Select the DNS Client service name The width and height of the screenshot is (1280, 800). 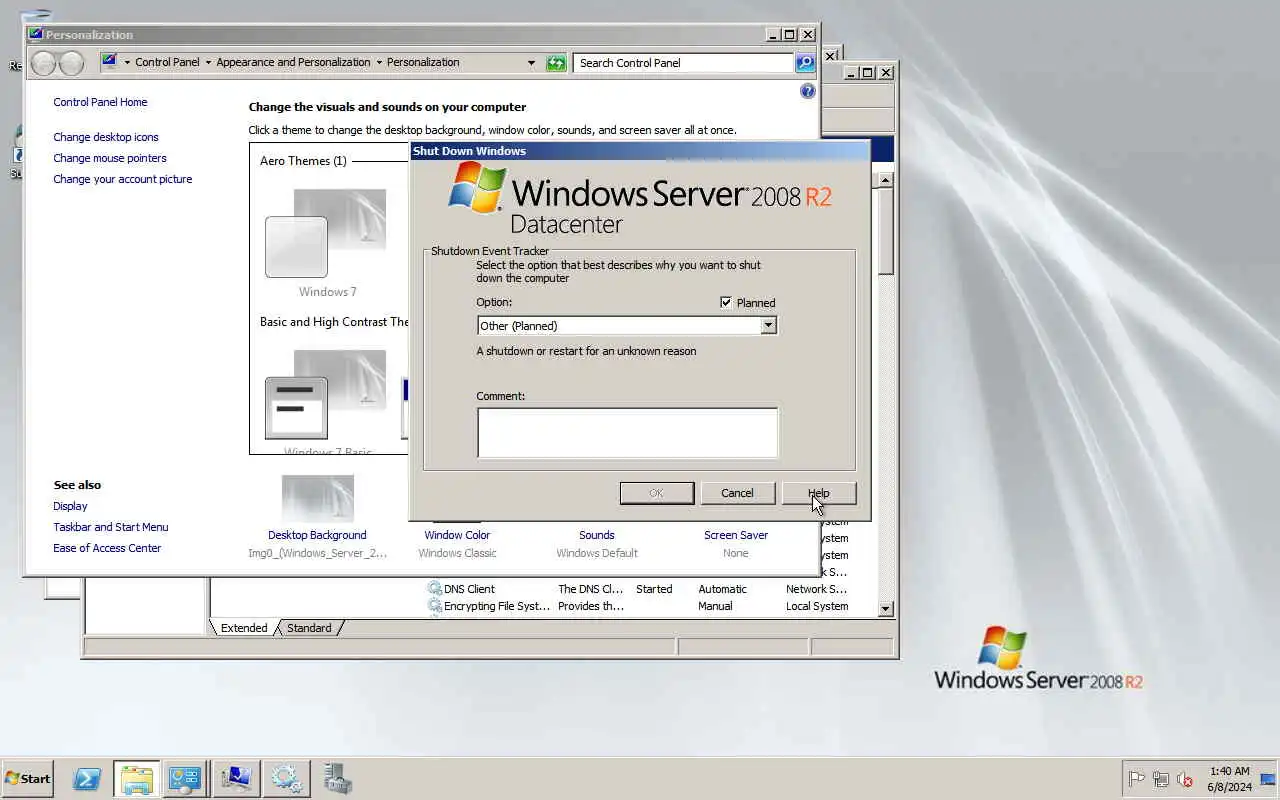(x=469, y=589)
